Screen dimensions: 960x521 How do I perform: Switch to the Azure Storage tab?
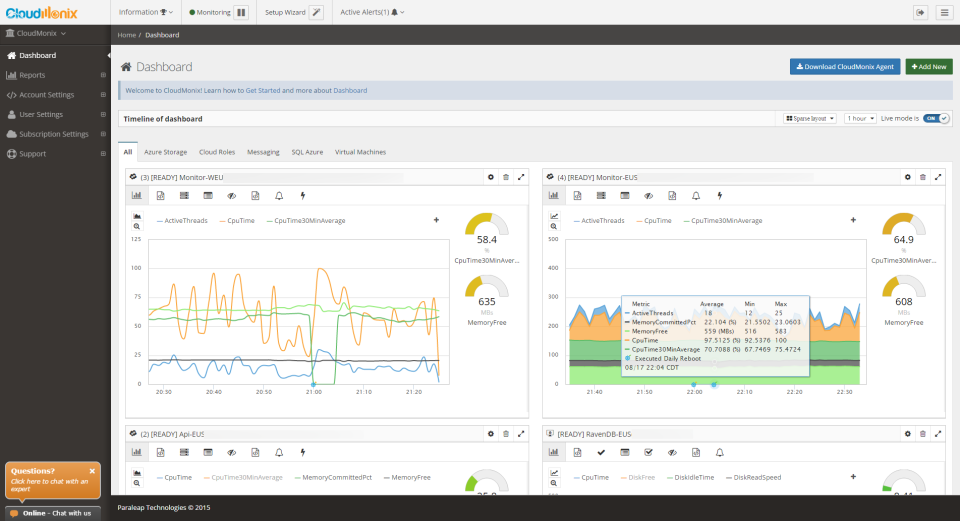166,152
